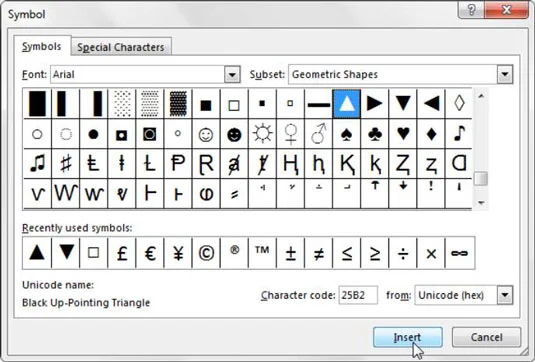Select the plus-minus recent symbol
Screen dimensions: 535x362
[x=290, y=253]
